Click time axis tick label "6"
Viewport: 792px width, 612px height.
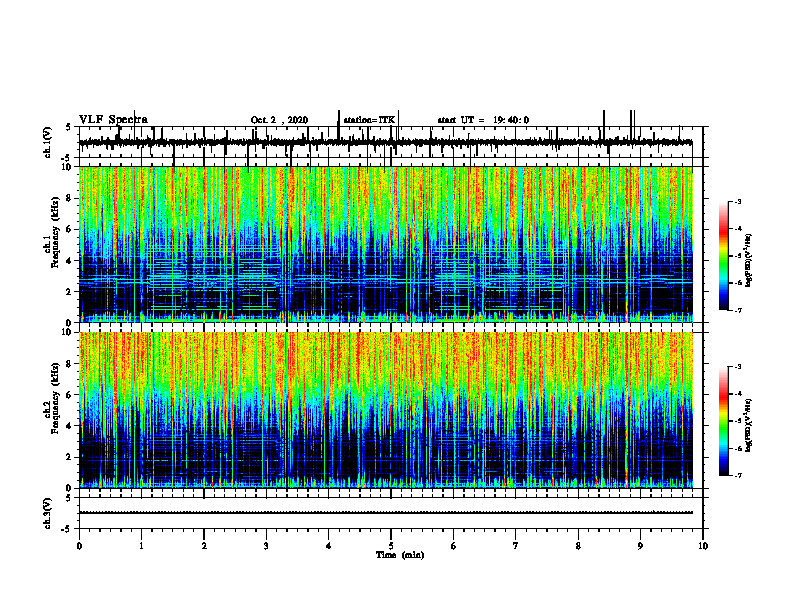[x=454, y=546]
